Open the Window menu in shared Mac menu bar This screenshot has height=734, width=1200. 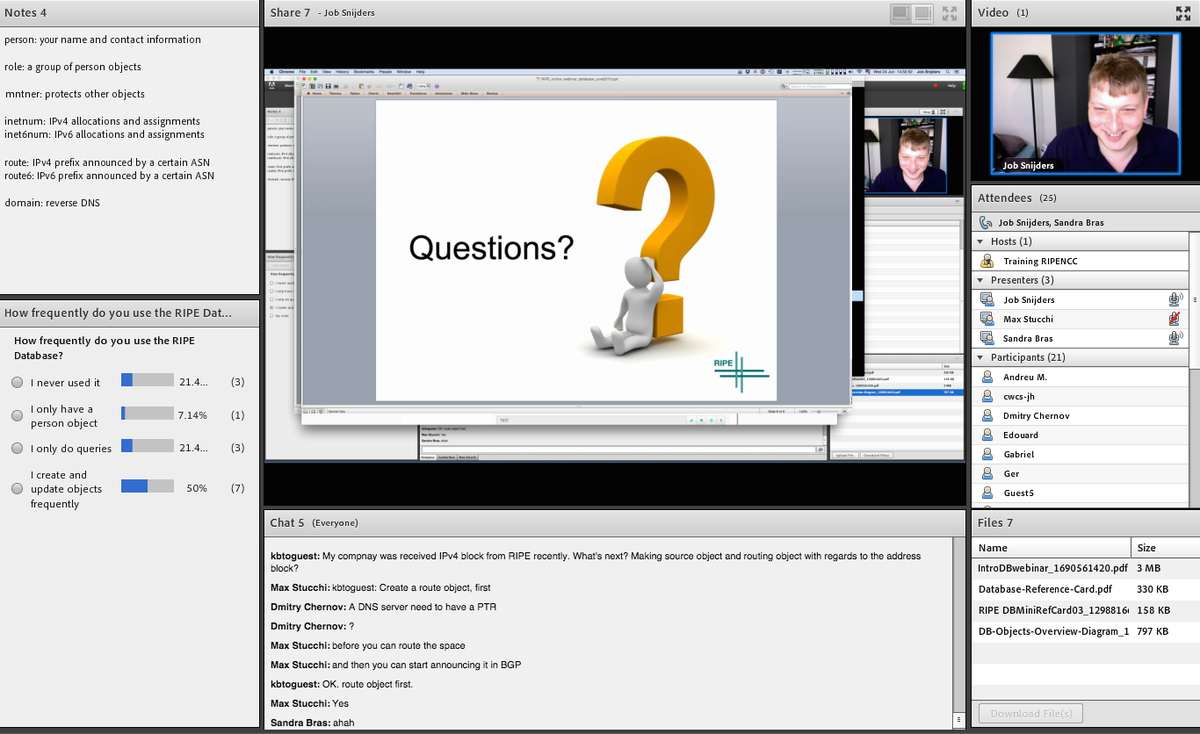(404, 71)
